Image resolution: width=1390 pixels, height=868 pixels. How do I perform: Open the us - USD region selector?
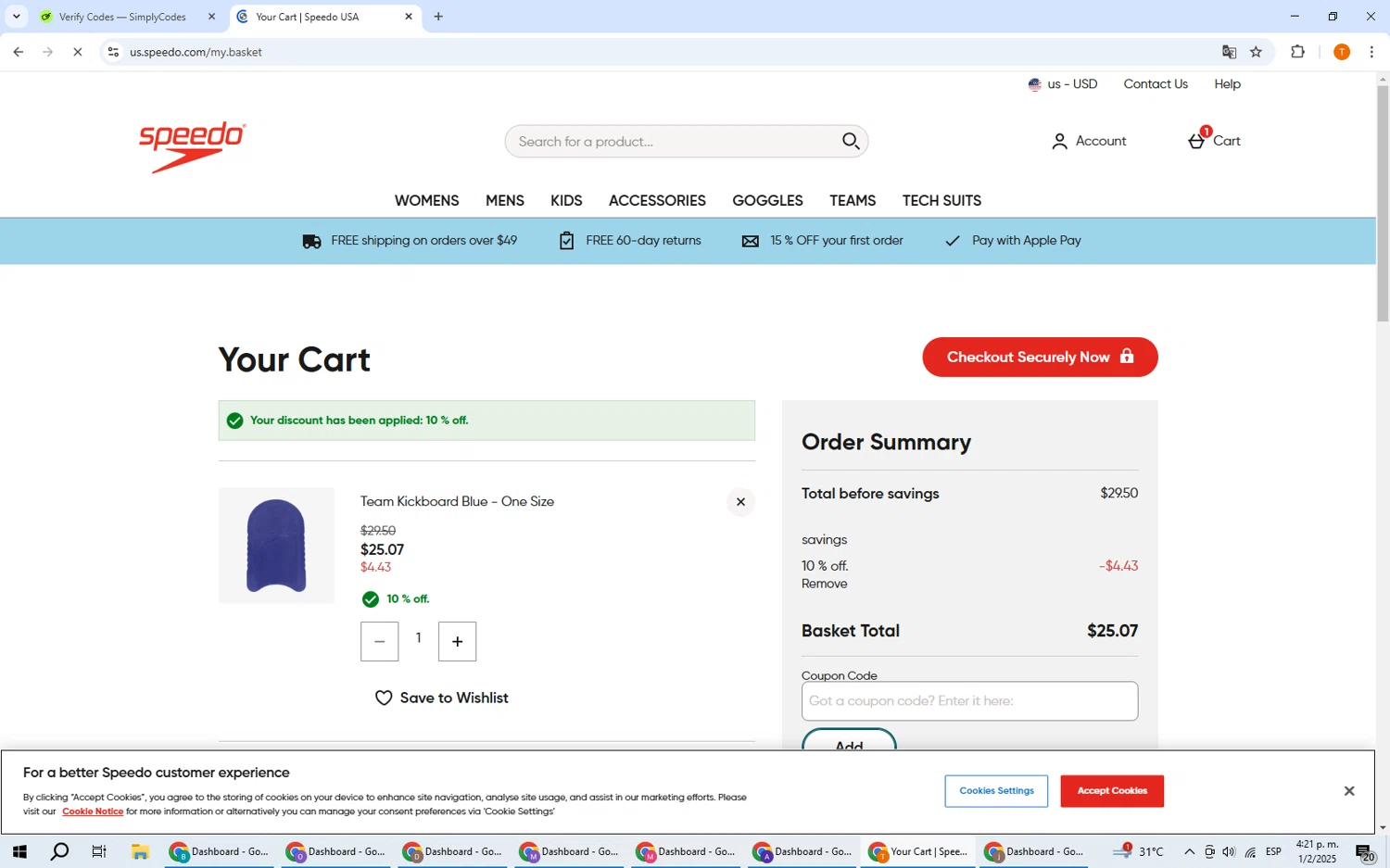1063,84
